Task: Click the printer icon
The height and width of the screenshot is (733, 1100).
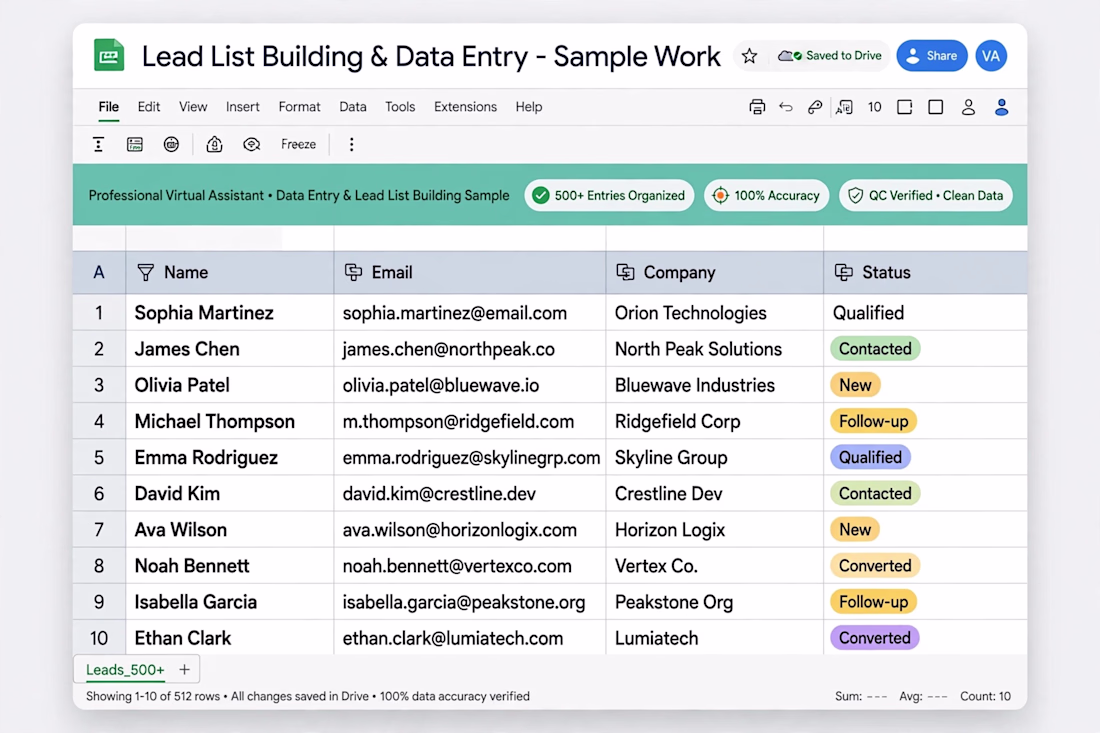Action: pyautogui.click(x=757, y=107)
